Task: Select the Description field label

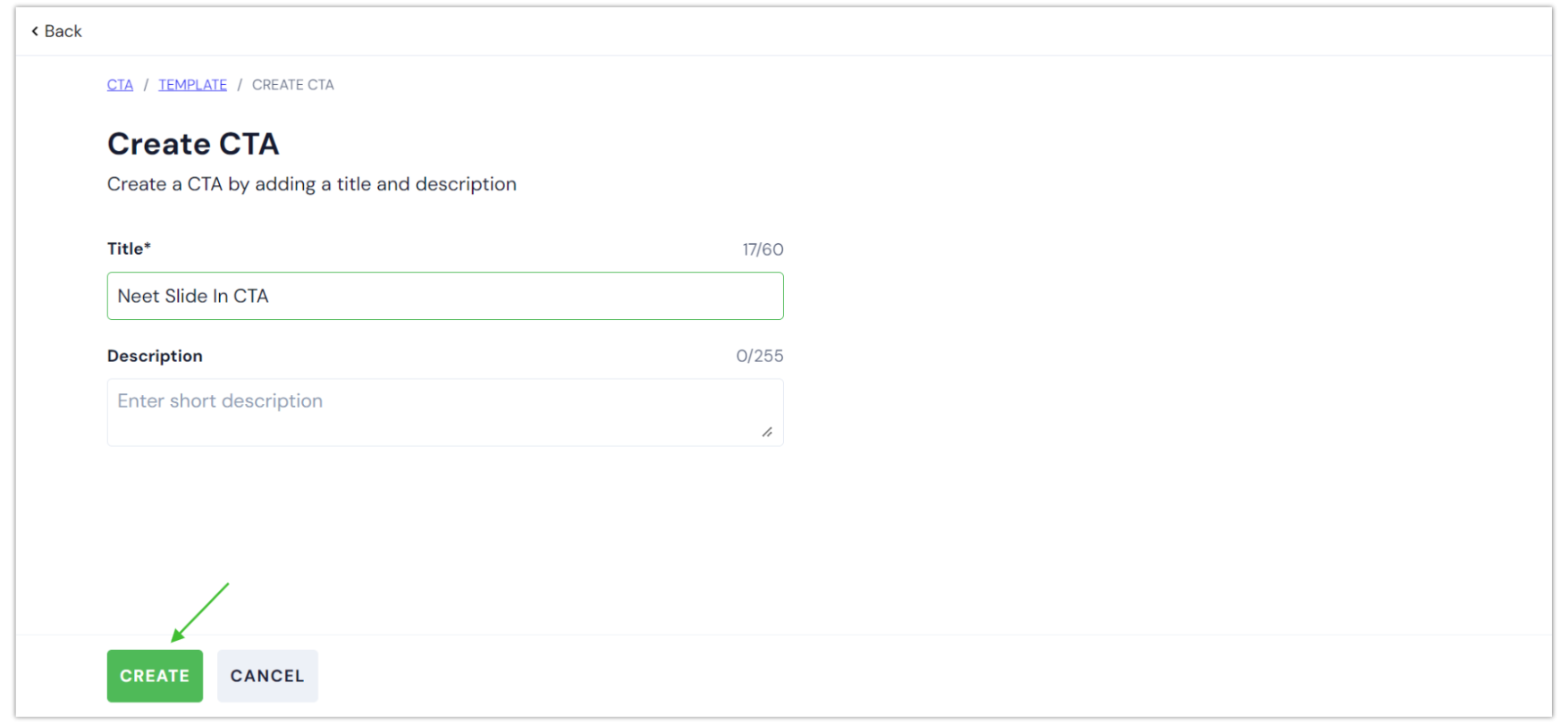Action: pos(155,355)
